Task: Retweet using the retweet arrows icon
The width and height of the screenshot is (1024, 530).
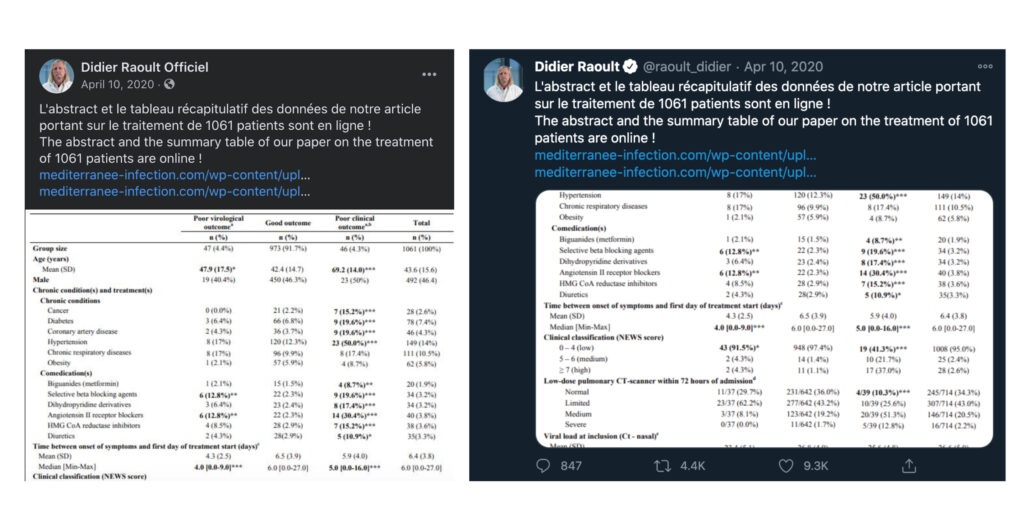Action: (x=662, y=466)
